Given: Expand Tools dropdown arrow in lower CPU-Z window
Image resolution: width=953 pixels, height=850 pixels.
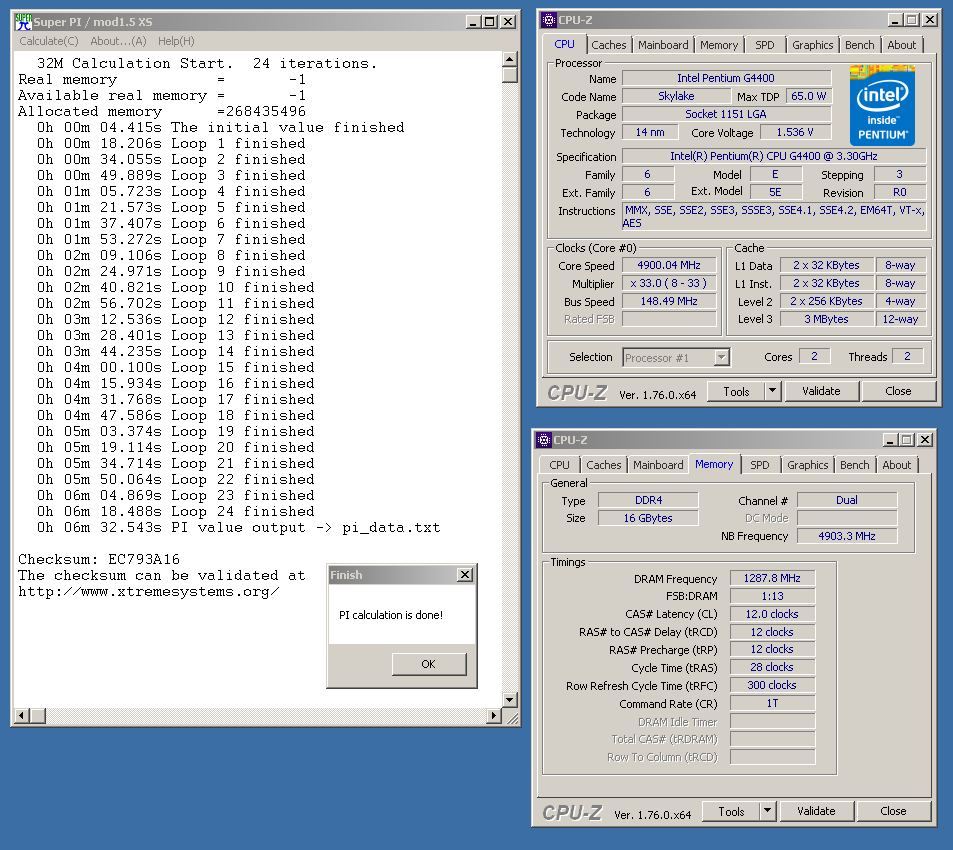Looking at the screenshot, I should [768, 811].
